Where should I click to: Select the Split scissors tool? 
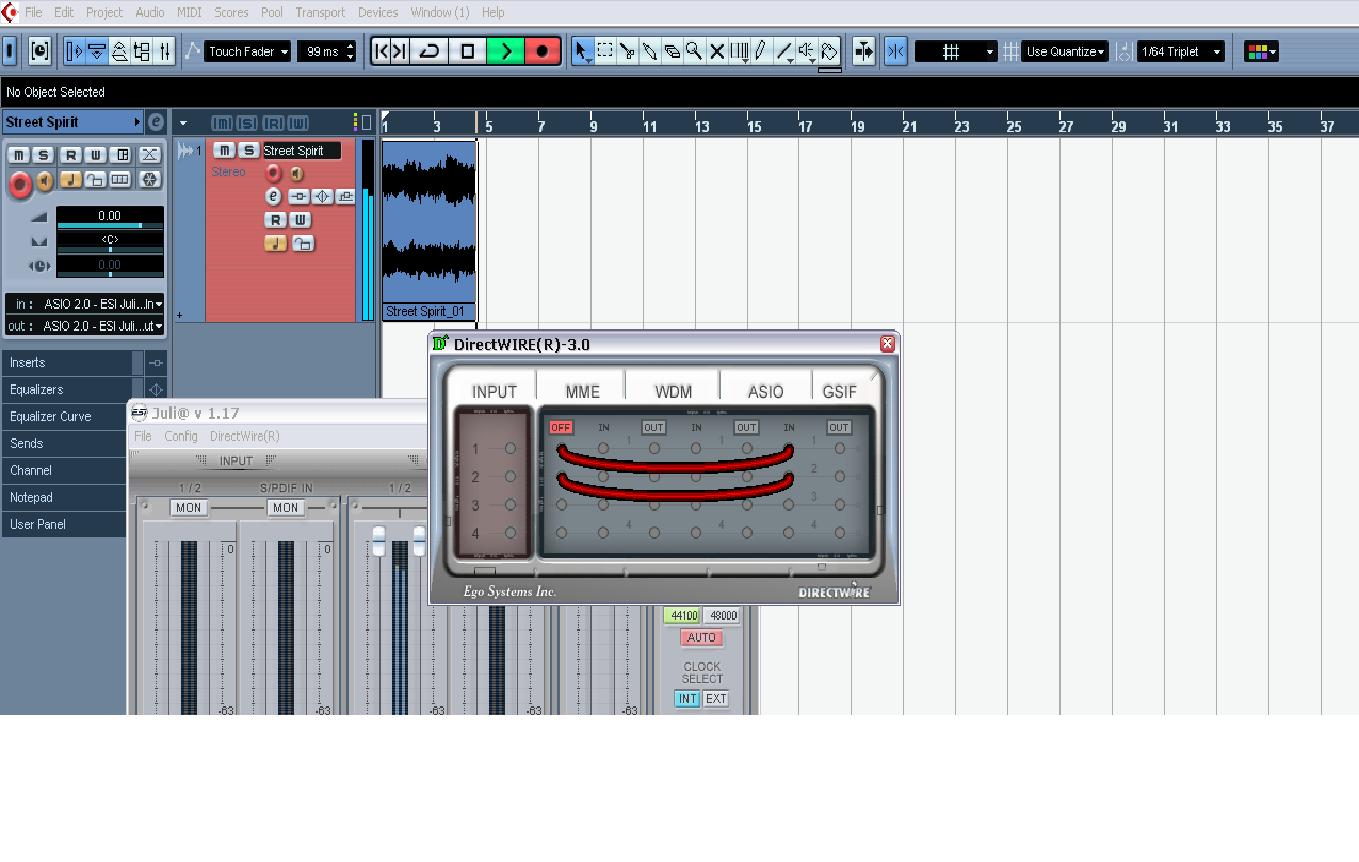pyautogui.click(x=627, y=51)
